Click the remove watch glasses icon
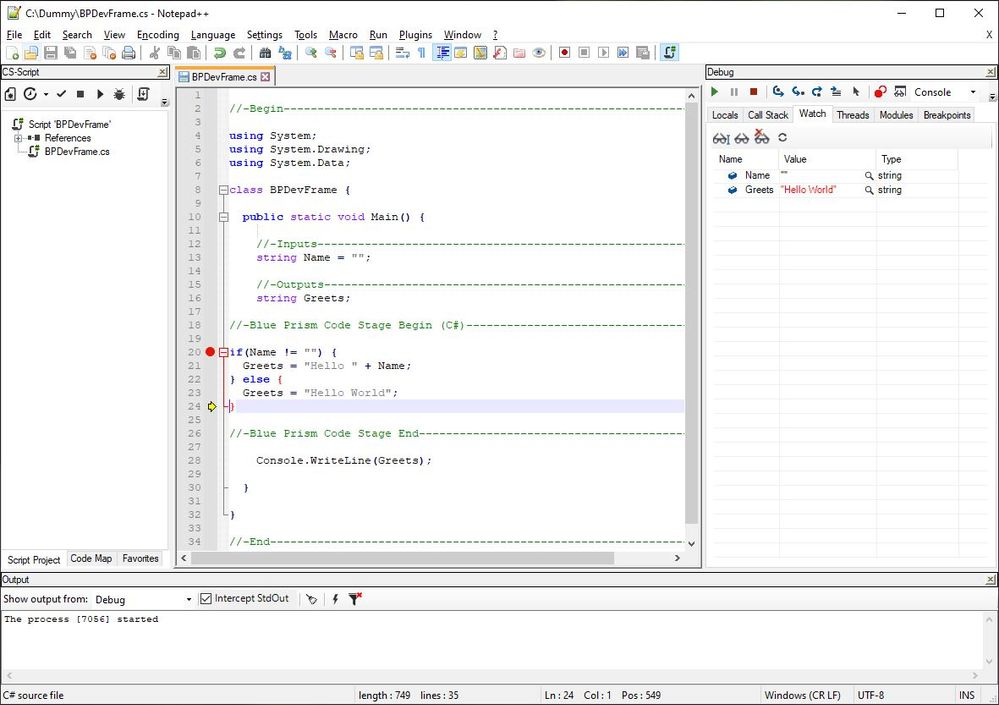This screenshot has width=999, height=705. [x=762, y=137]
